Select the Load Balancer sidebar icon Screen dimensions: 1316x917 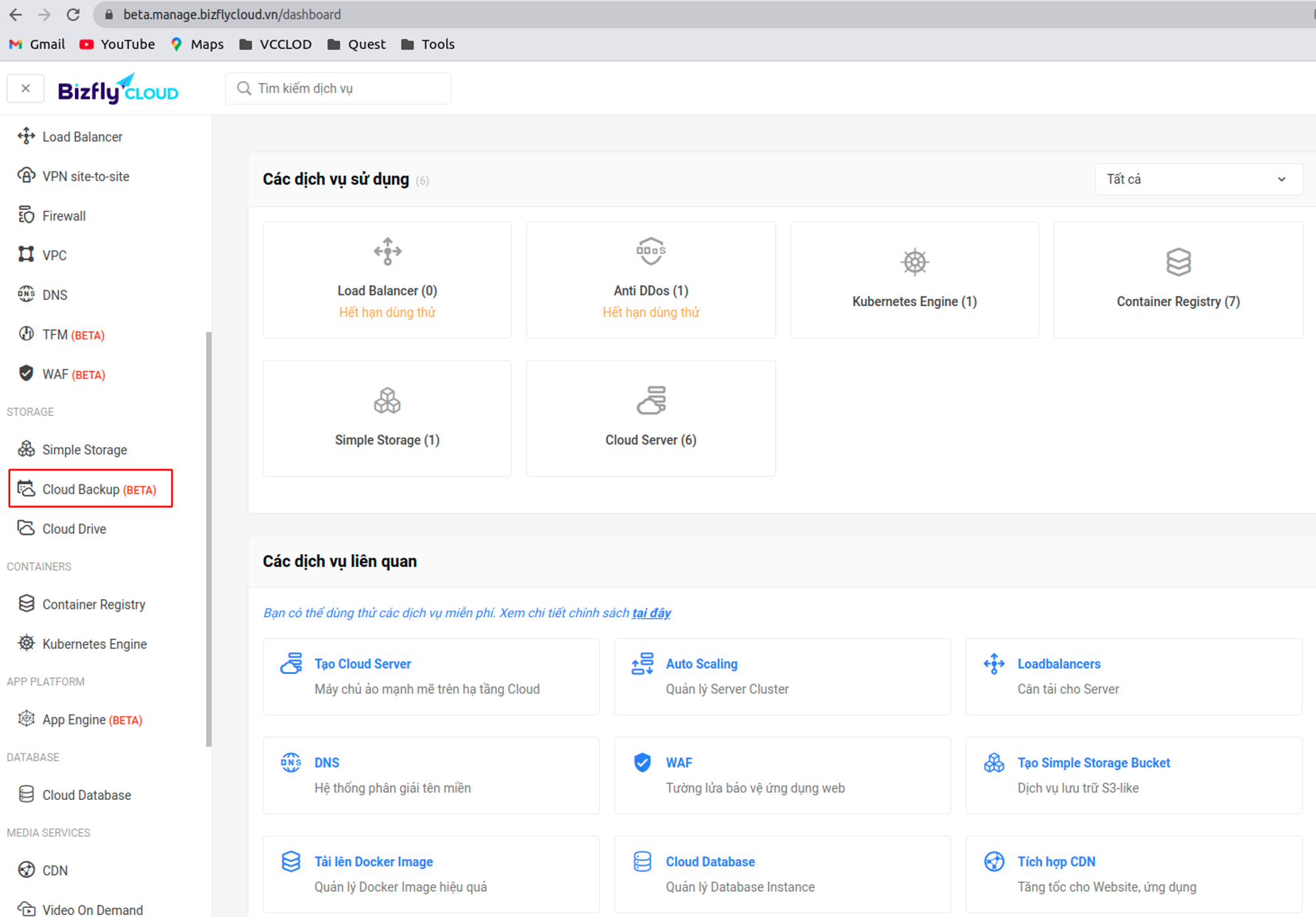click(26, 136)
